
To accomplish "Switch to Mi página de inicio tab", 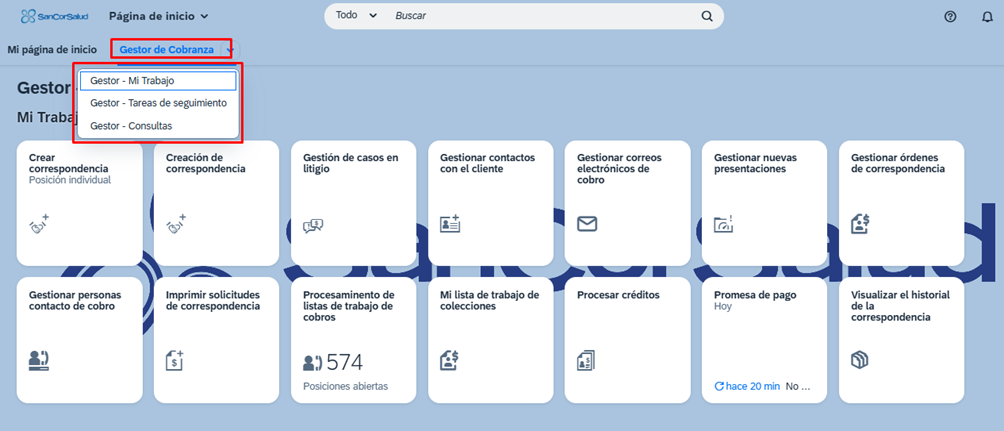I will (52, 50).
